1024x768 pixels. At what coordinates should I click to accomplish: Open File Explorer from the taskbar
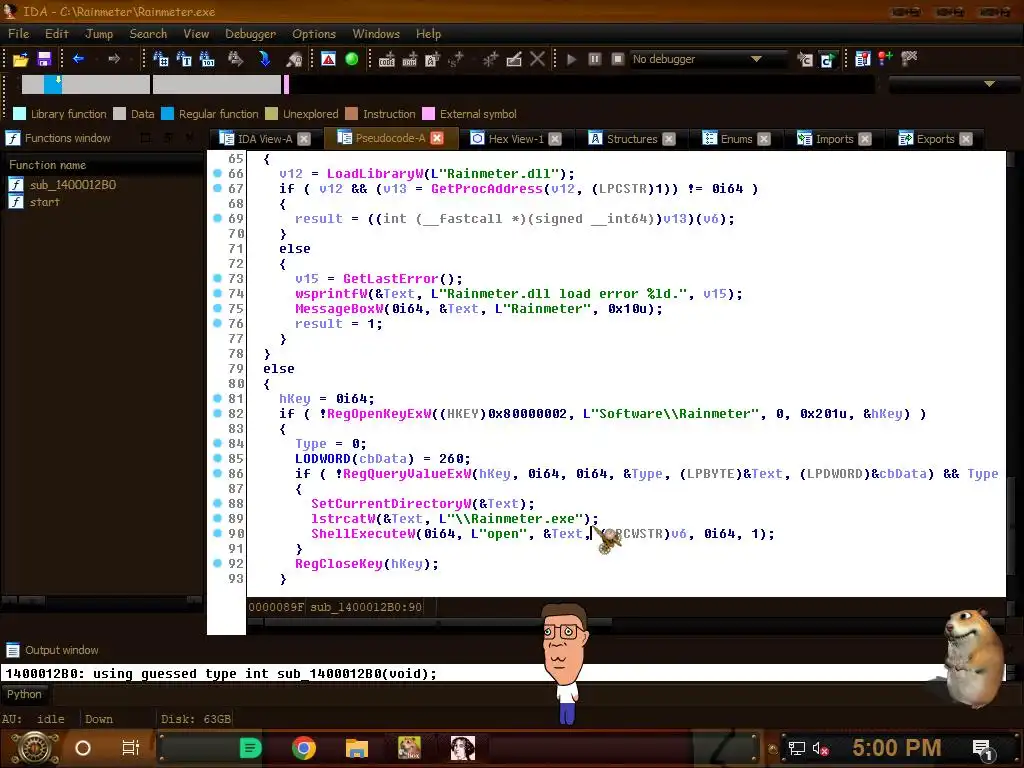(x=357, y=748)
